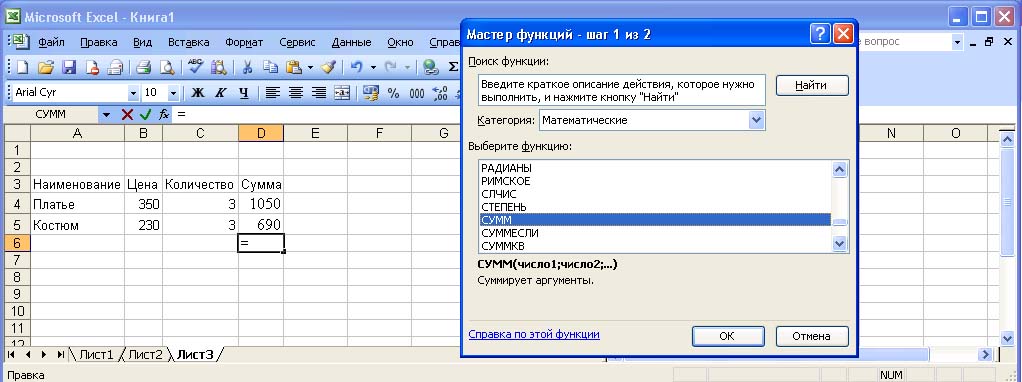This screenshot has width=1022, height=382.
Task: Select СУММЕСЛИ in the function list
Action: (x=654, y=233)
